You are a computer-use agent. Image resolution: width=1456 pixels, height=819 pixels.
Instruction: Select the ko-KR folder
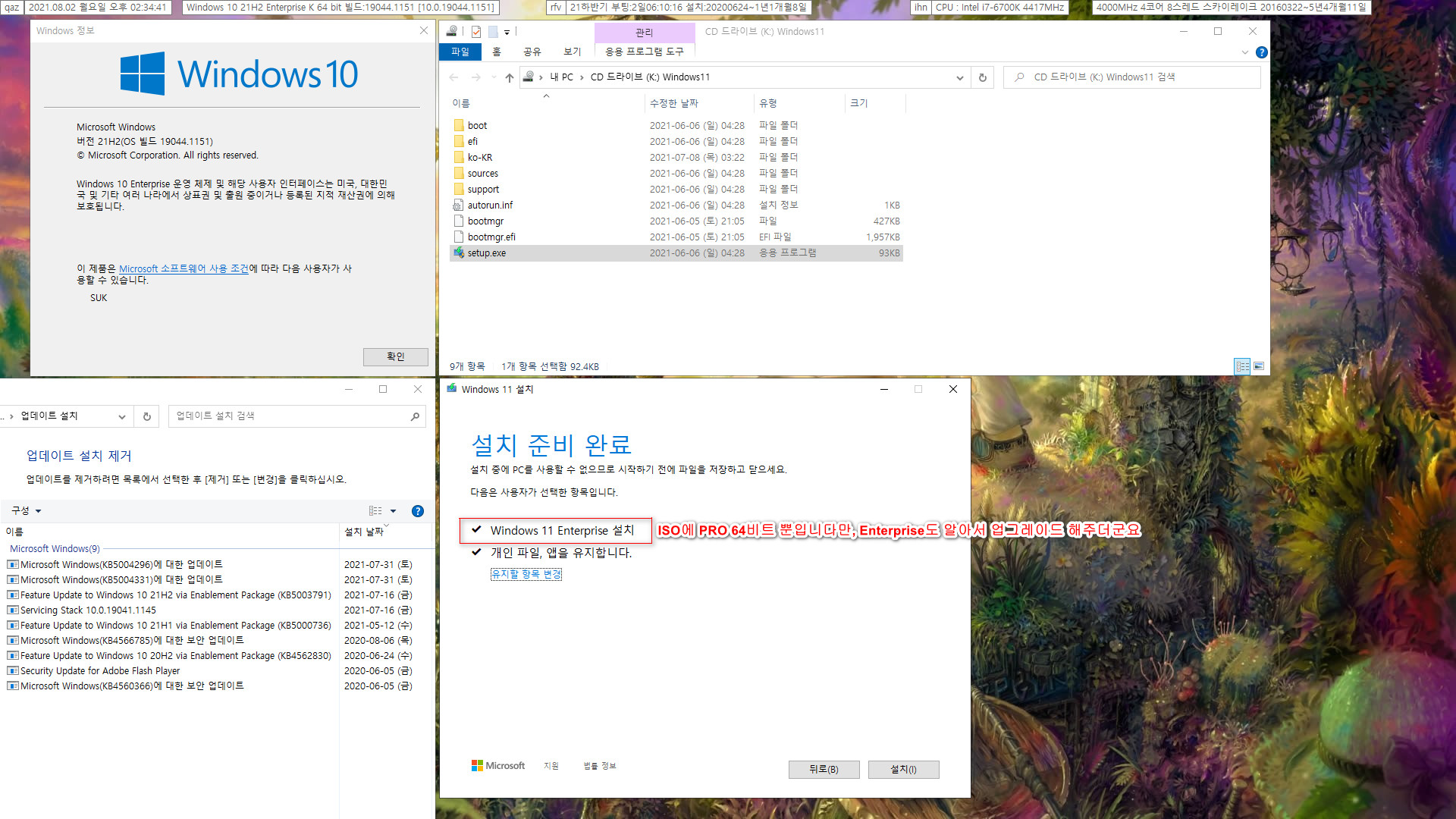pos(676,158)
